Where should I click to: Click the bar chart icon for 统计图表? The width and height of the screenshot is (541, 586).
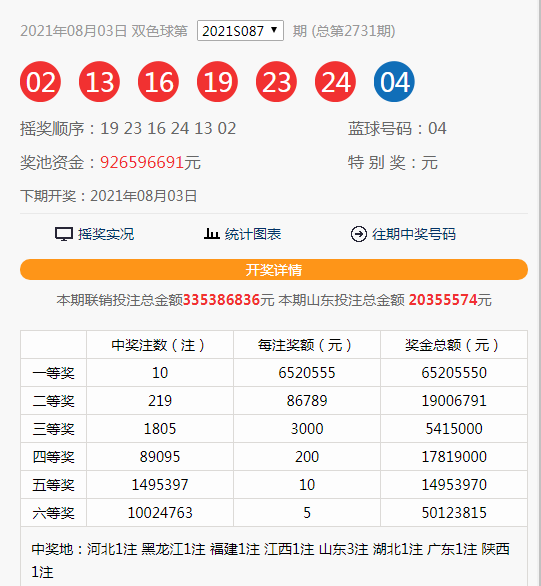[211, 234]
